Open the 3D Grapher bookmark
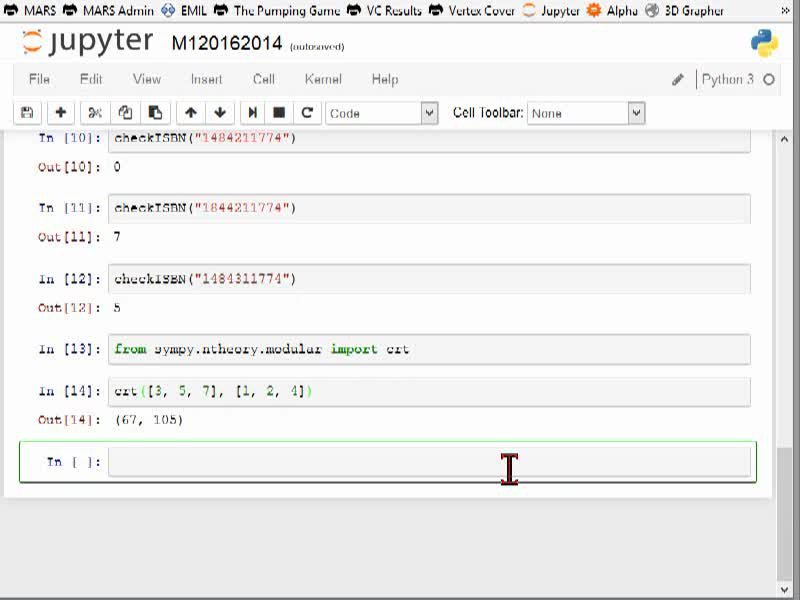The height and width of the screenshot is (600, 800). (x=684, y=10)
